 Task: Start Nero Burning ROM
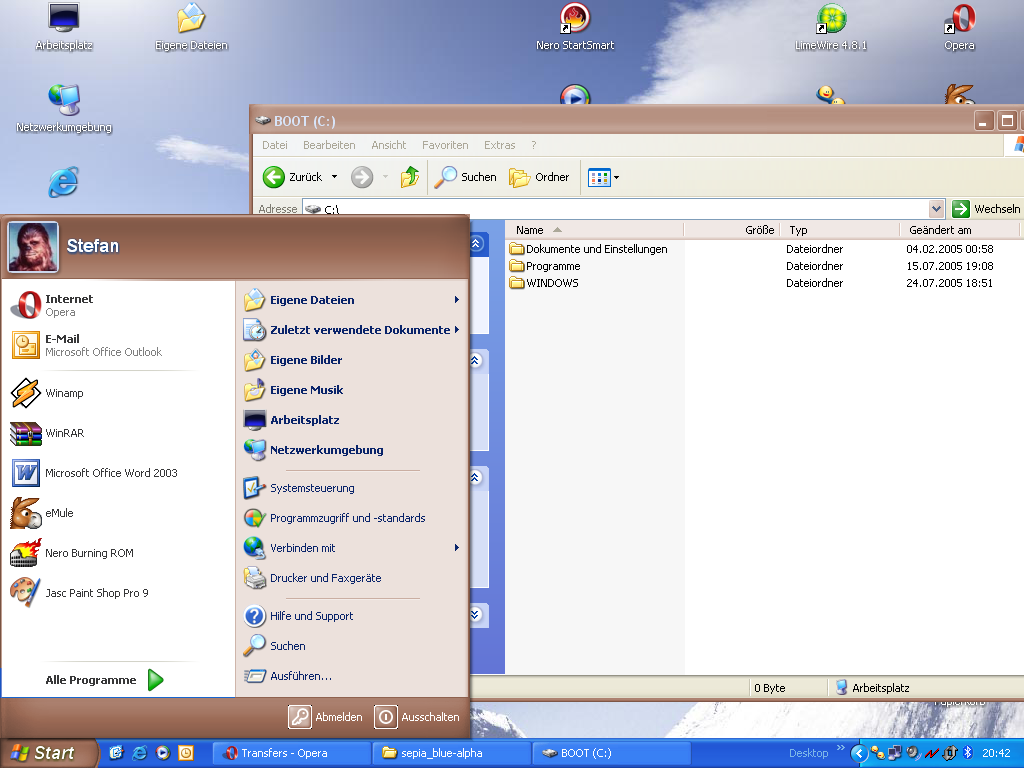pos(88,553)
